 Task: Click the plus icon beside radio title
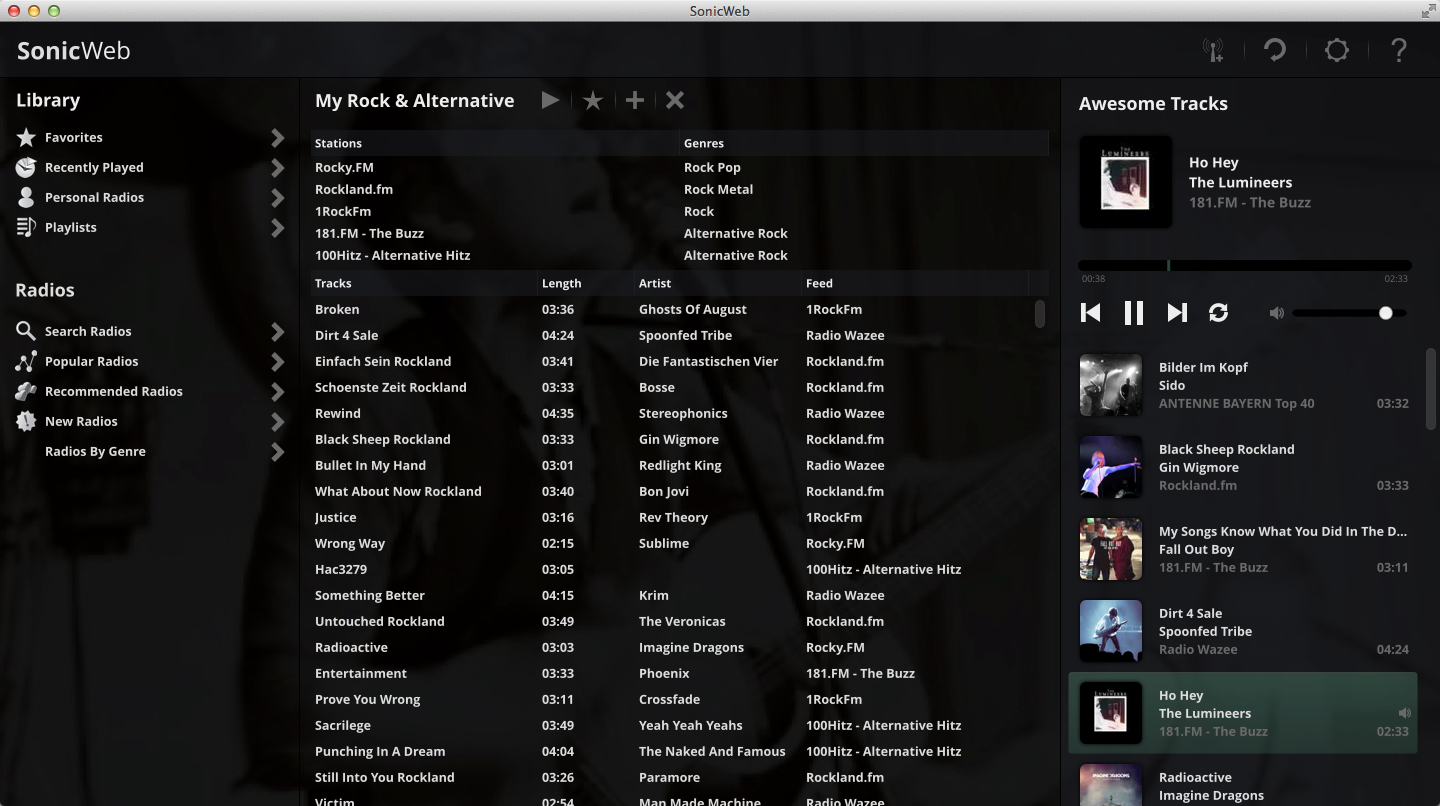coord(635,100)
